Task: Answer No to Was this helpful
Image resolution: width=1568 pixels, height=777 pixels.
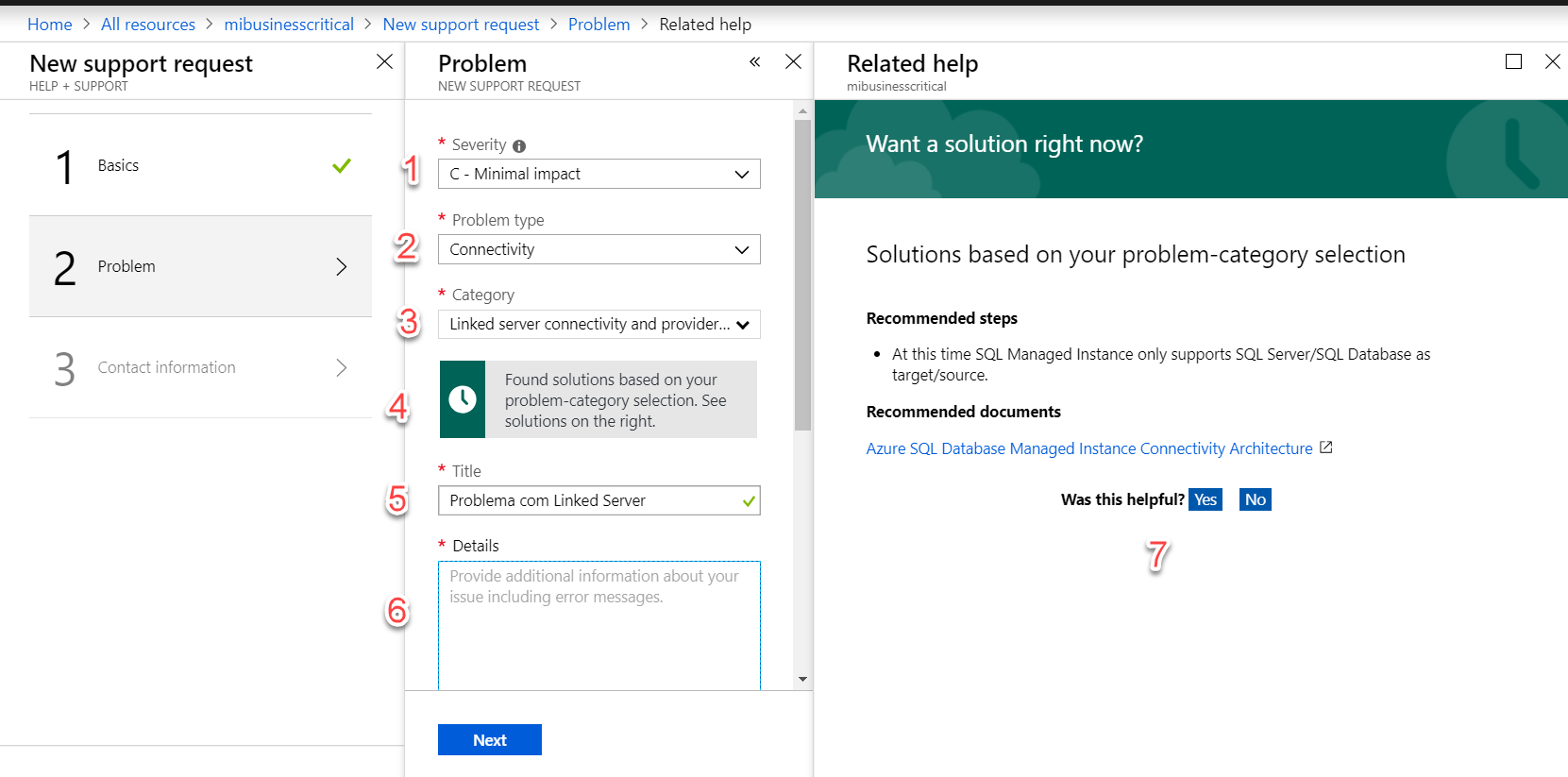Action: pos(1255,499)
